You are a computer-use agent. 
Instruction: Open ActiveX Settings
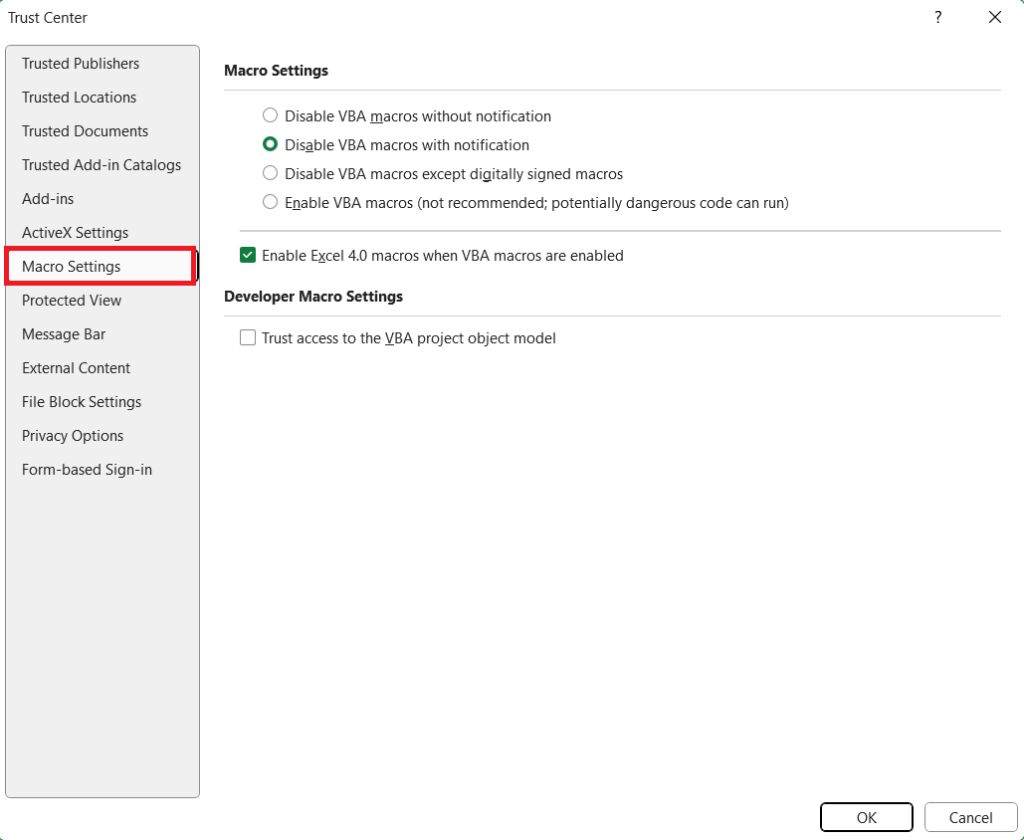[74, 232]
